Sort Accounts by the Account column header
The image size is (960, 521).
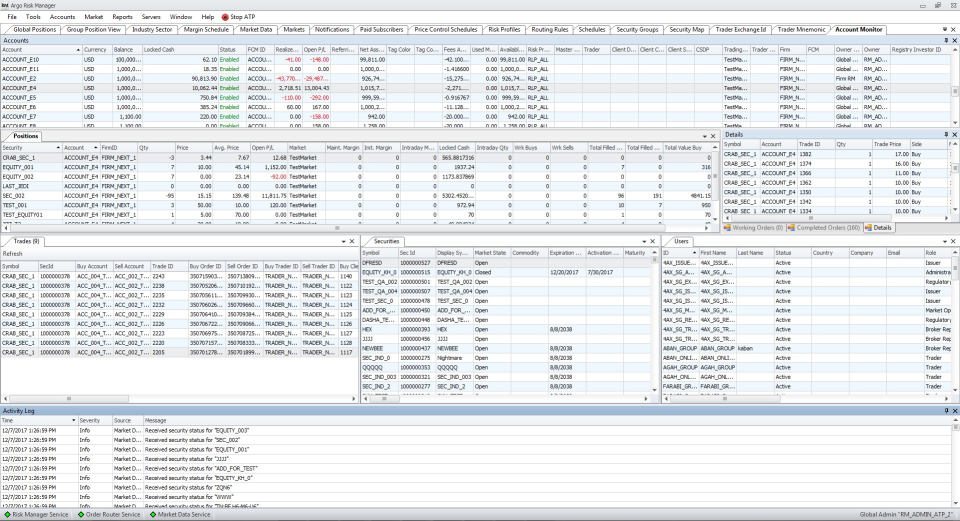[x=41, y=50]
